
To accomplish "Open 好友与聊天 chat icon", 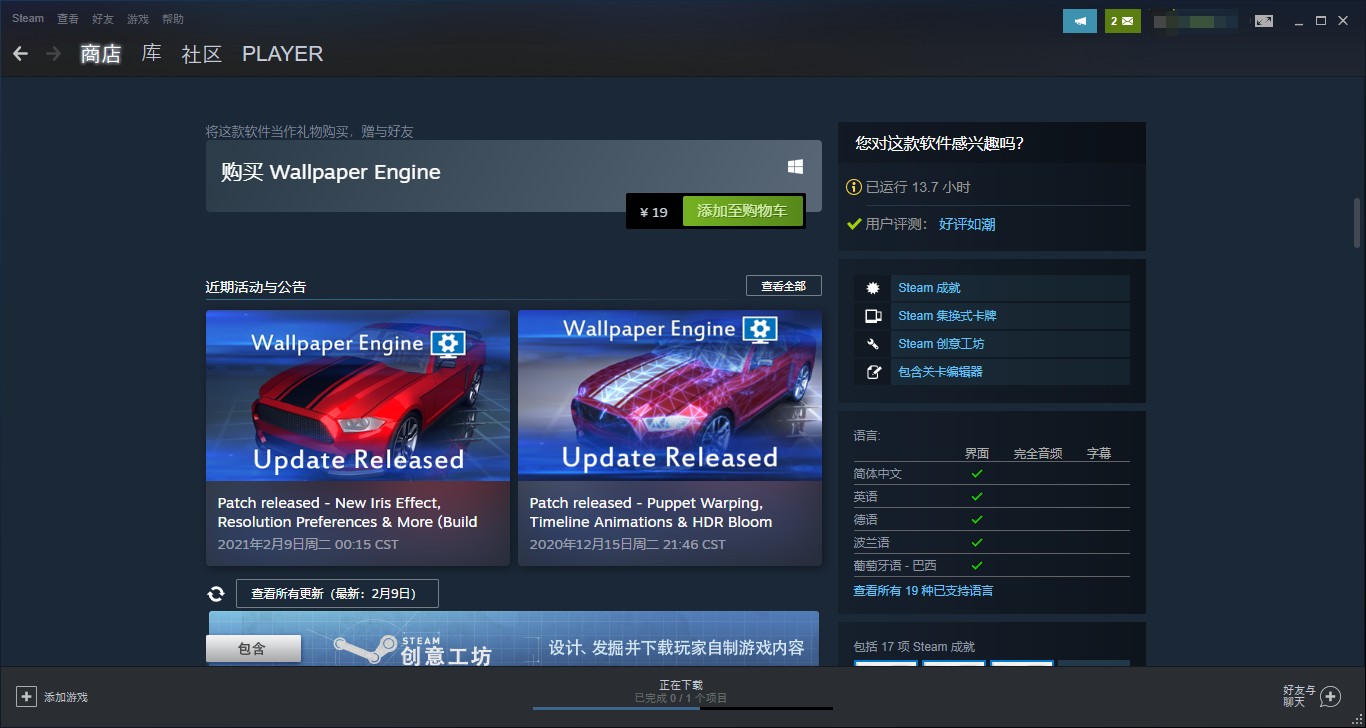I will pos(1330,697).
